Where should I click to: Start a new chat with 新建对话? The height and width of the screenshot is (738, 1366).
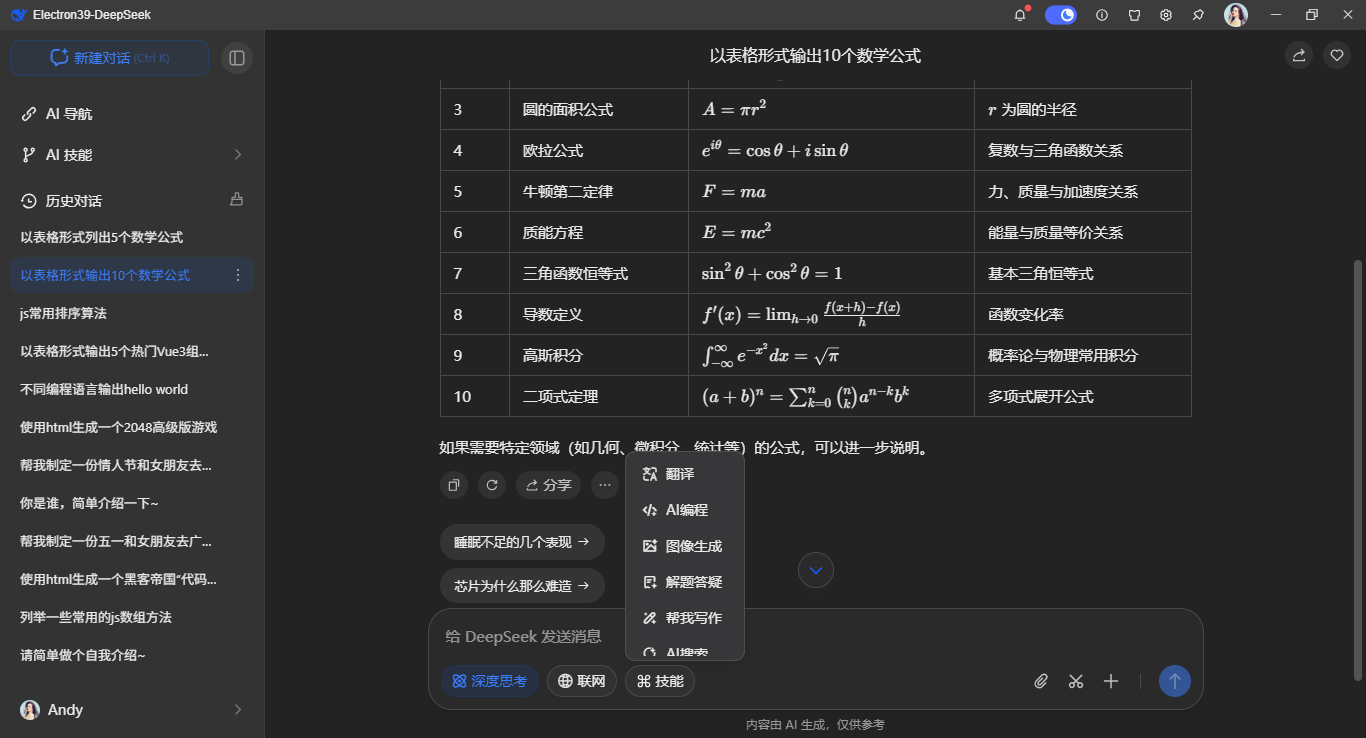(108, 57)
